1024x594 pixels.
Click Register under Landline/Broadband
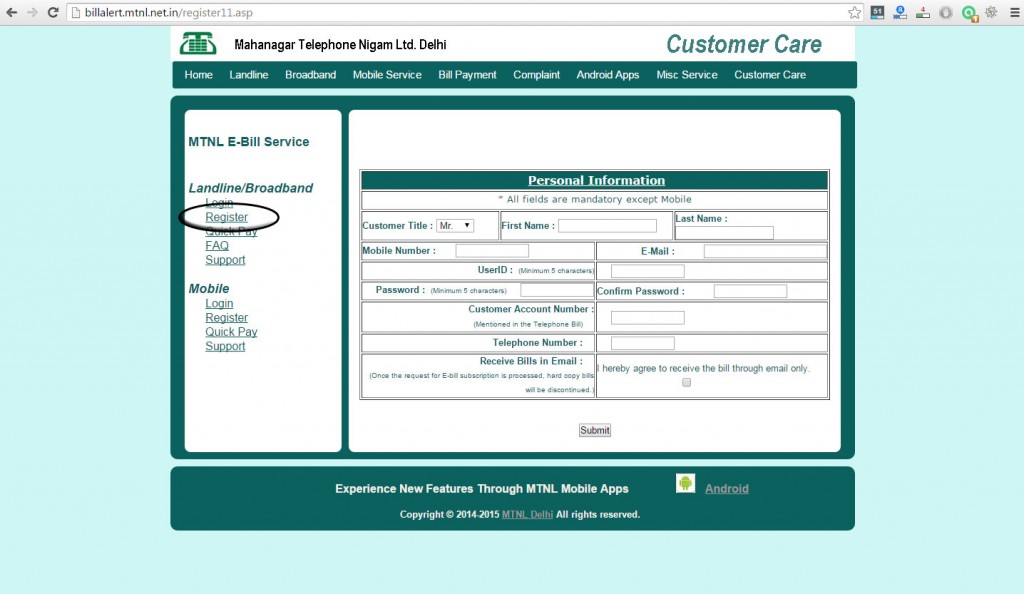pos(227,217)
